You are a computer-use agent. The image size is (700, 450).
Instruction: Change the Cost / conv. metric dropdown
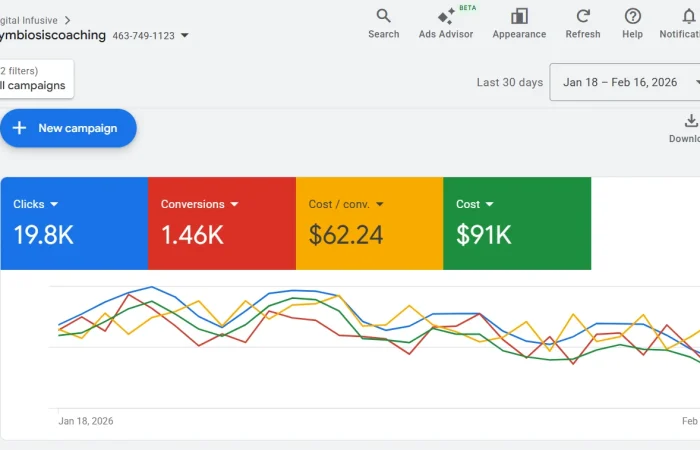[x=380, y=204]
